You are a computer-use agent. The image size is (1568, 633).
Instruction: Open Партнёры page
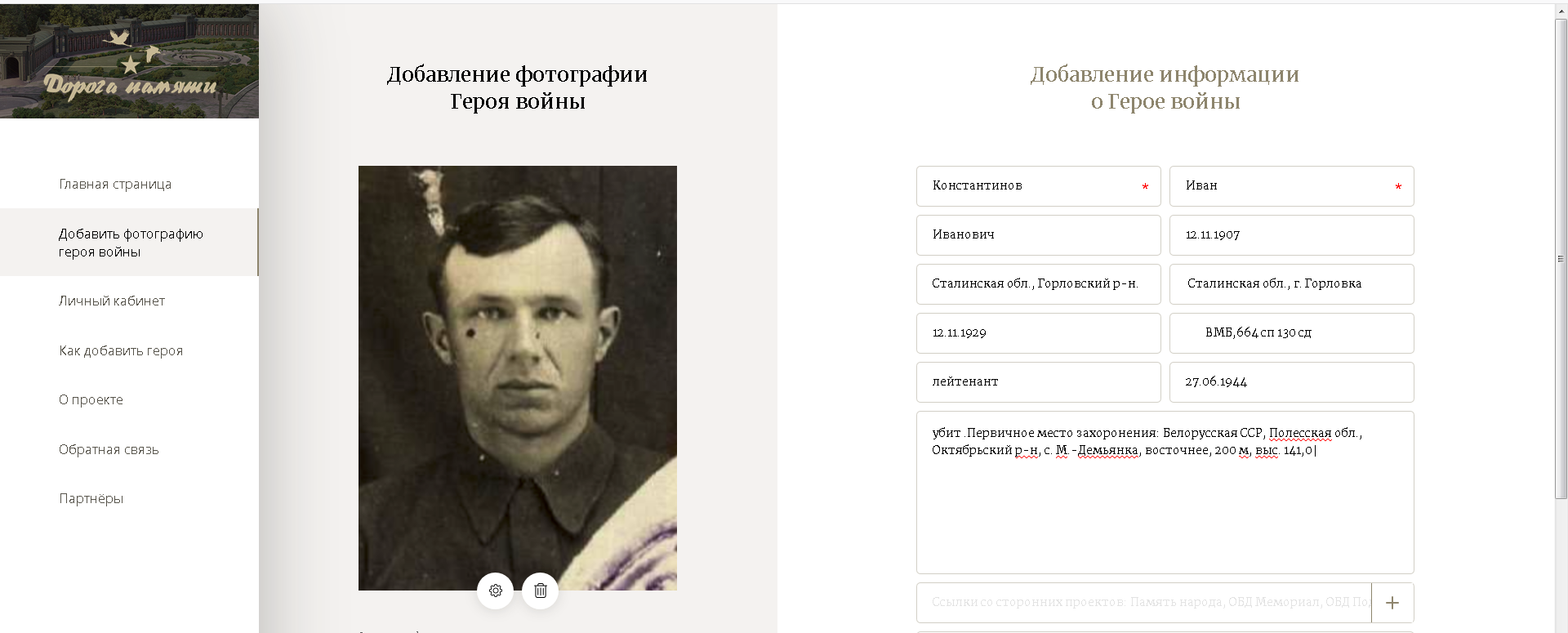point(91,499)
